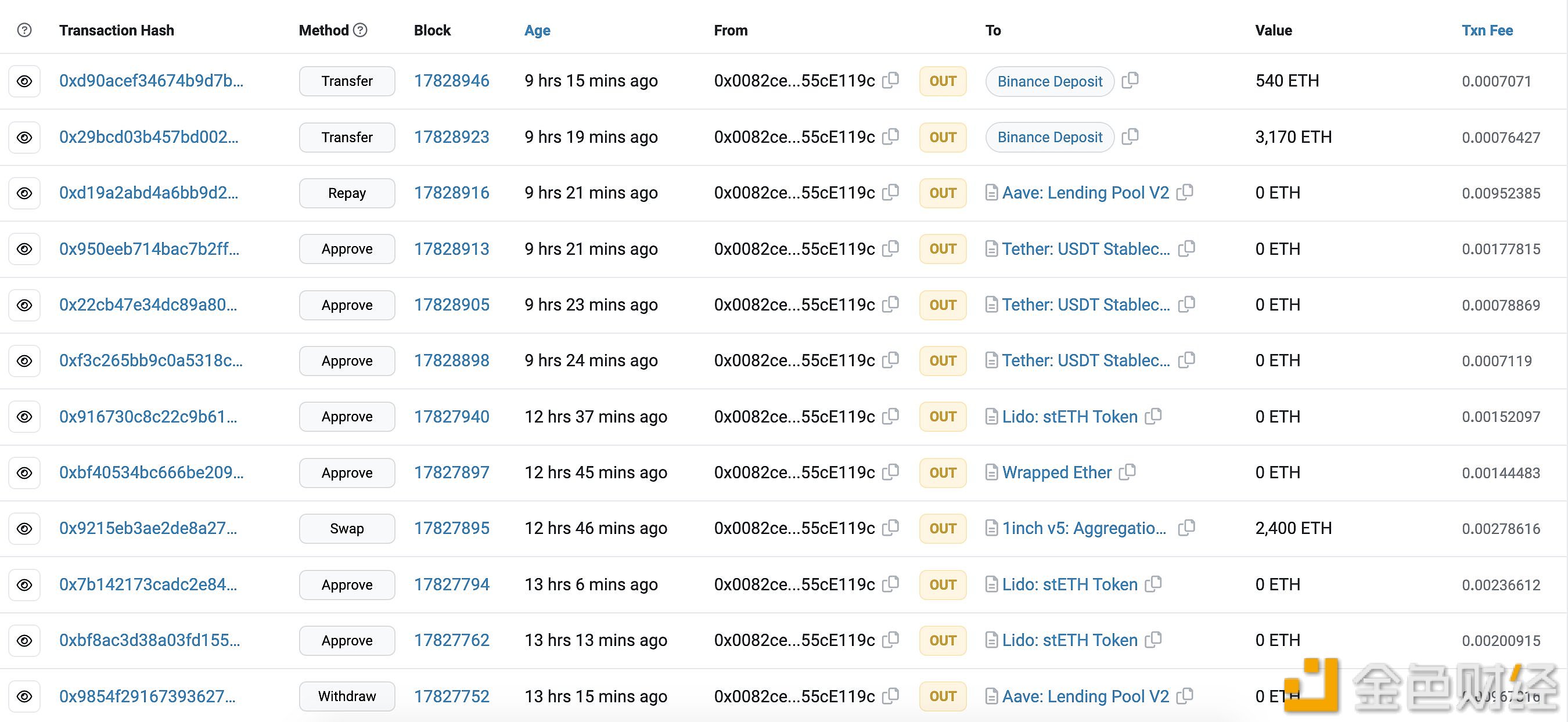Open transaction hash 0x9215eb3ae2de8a27
1568x722 pixels.
[148, 529]
